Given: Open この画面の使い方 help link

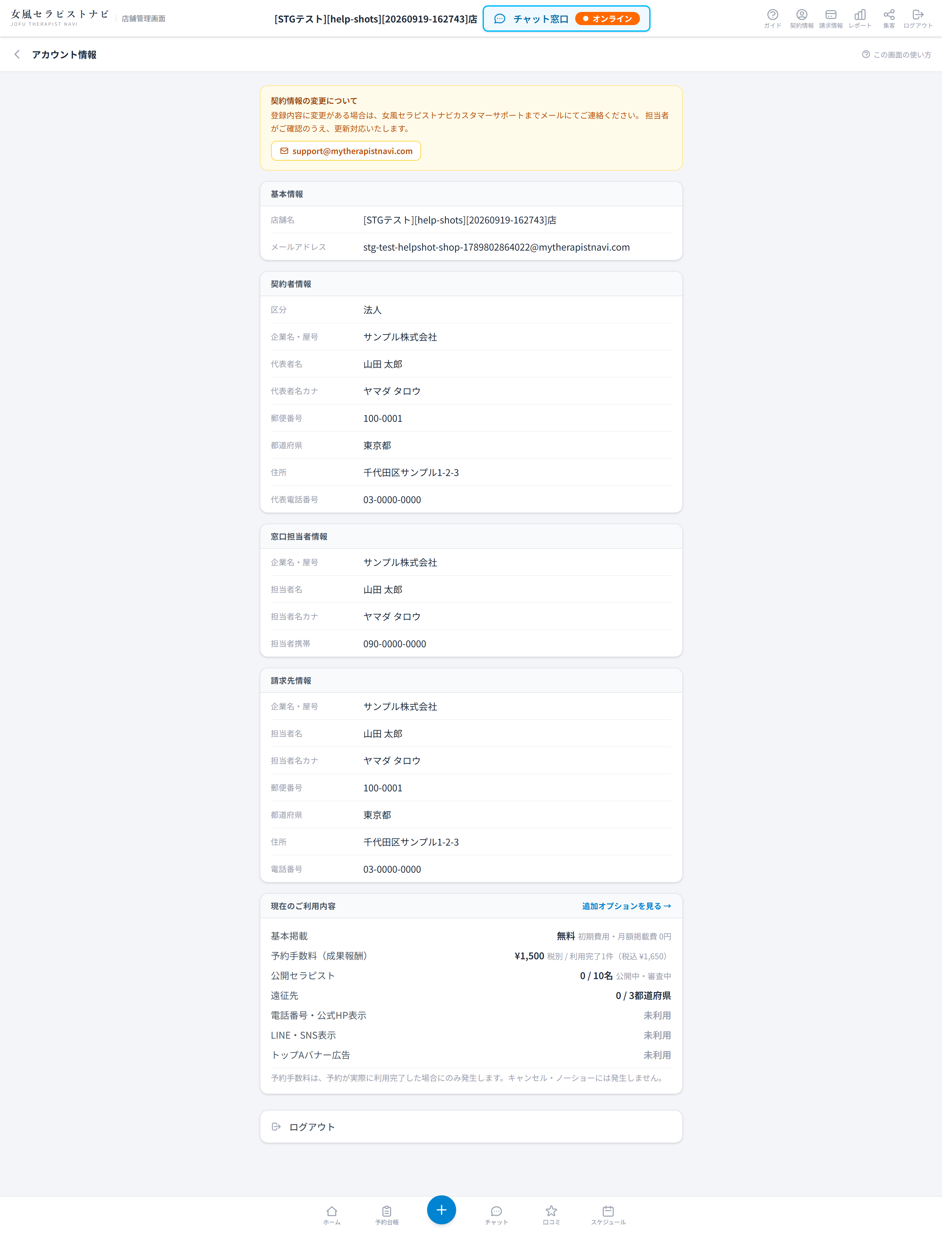Looking at the screenshot, I should (x=896, y=55).
